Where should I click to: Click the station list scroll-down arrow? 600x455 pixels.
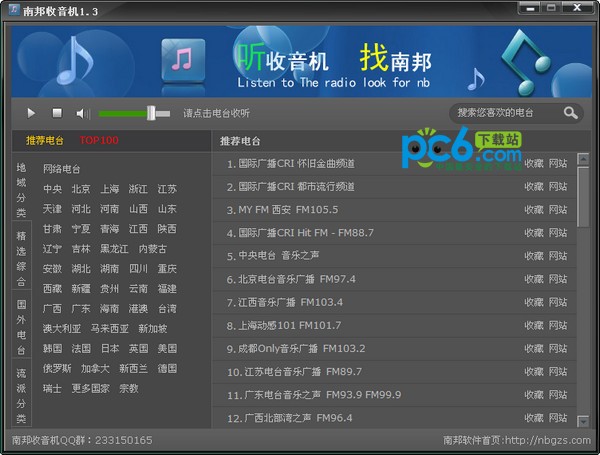[583, 421]
